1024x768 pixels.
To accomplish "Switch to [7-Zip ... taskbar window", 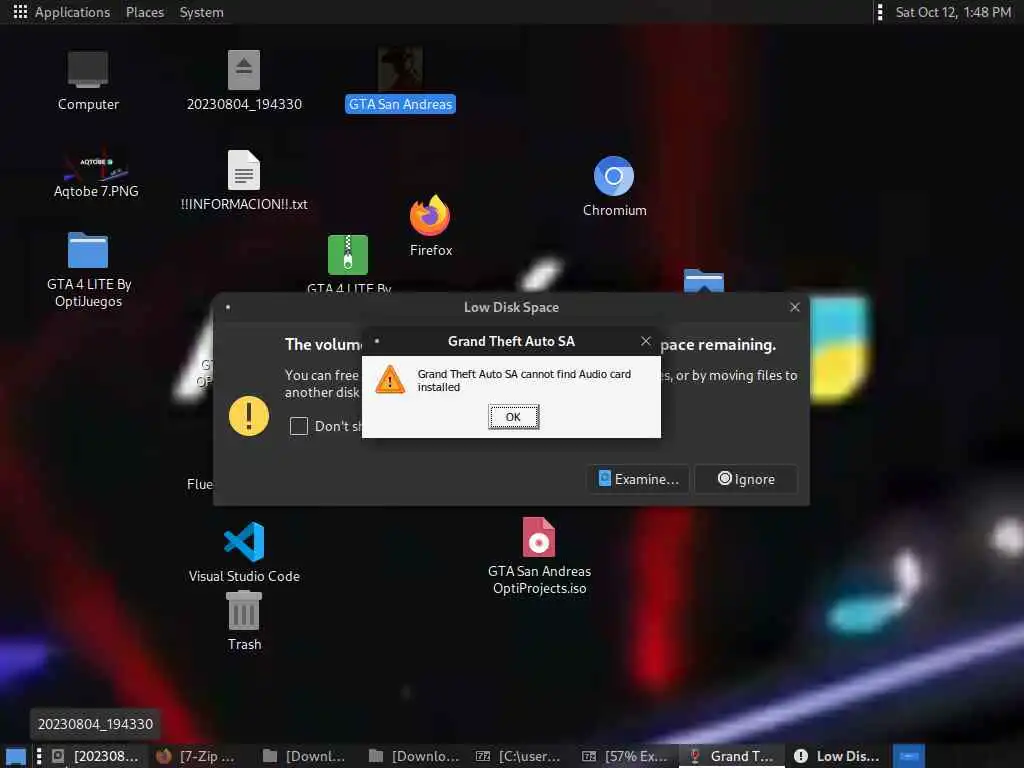I will (x=196, y=756).
